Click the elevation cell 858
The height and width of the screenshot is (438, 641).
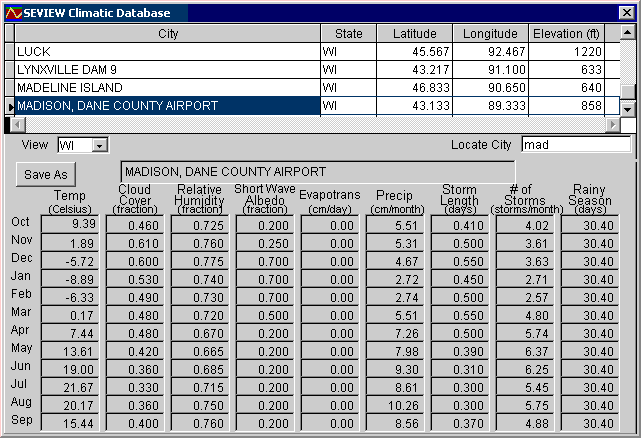[x=566, y=106]
